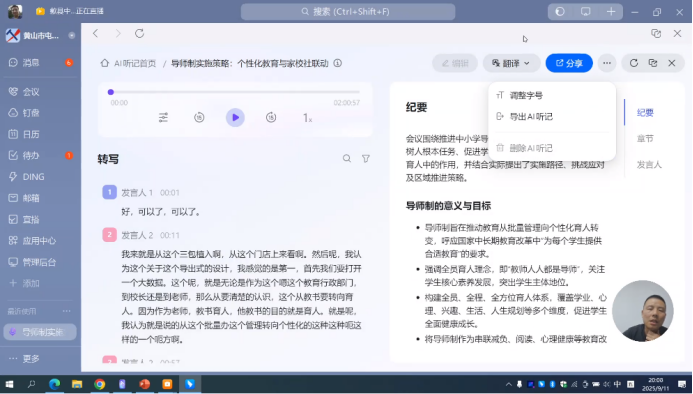
Task: Click the 发言人 2 avatar badge
Action: (x=110, y=235)
